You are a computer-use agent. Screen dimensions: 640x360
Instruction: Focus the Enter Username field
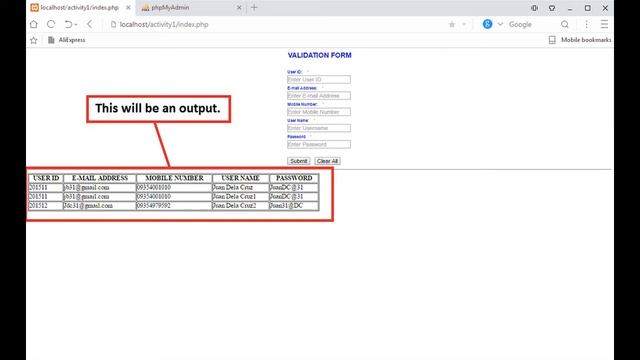click(319, 128)
